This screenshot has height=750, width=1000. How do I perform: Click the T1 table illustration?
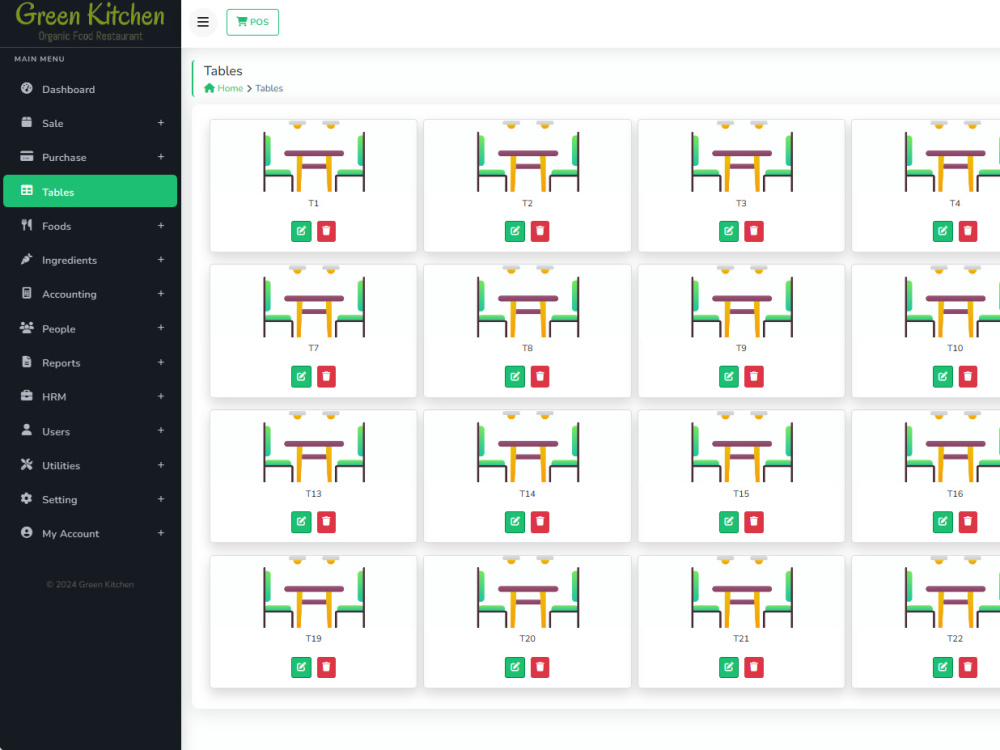click(x=314, y=157)
